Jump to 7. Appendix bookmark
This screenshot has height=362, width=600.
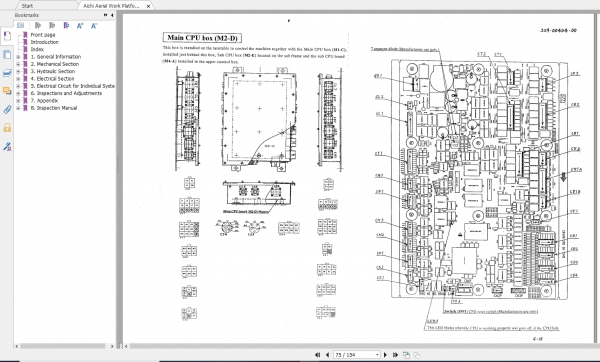[44, 101]
